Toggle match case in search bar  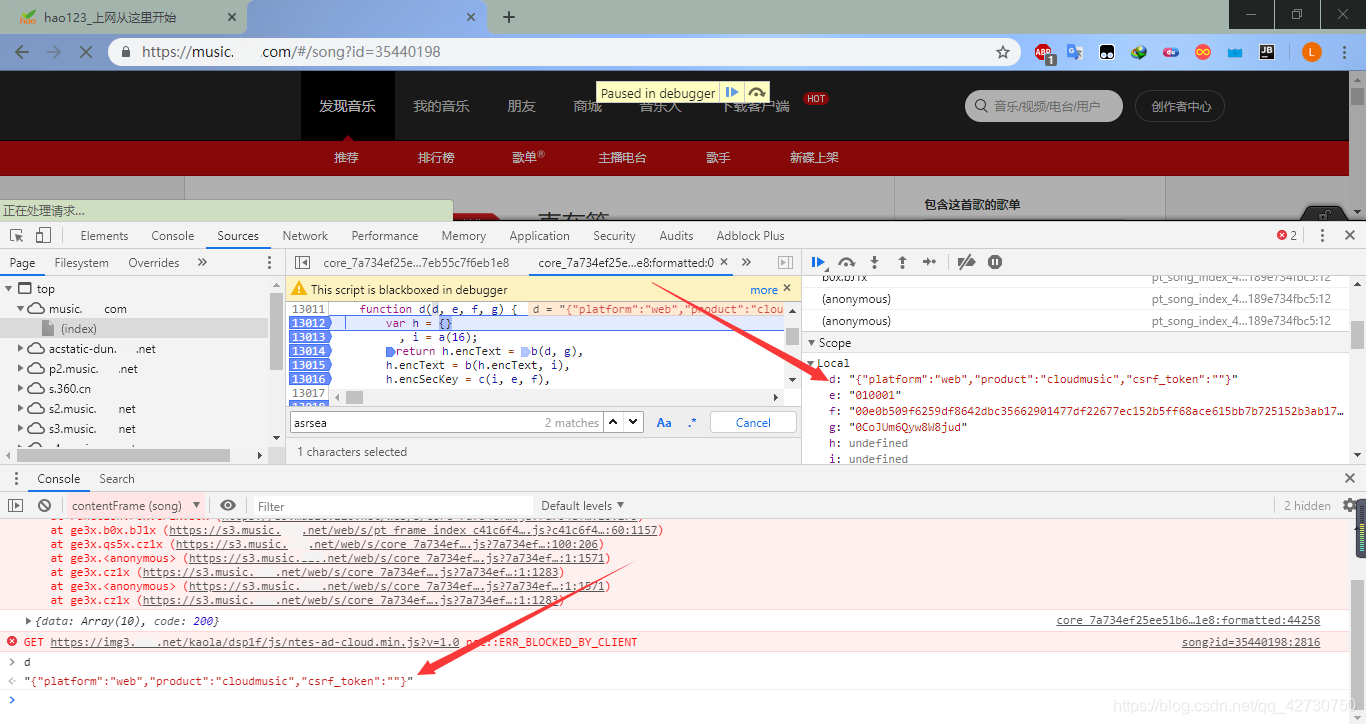[x=664, y=423]
